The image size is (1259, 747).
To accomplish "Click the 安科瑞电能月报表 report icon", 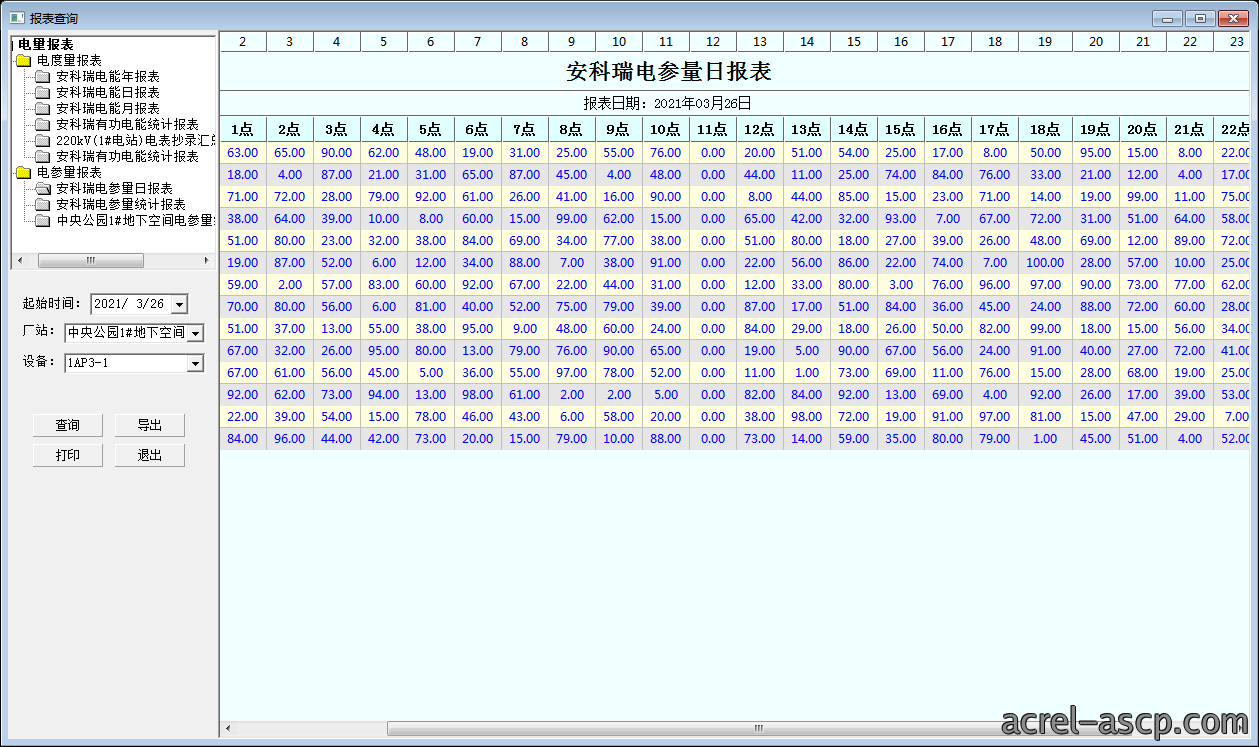I will pos(42,109).
